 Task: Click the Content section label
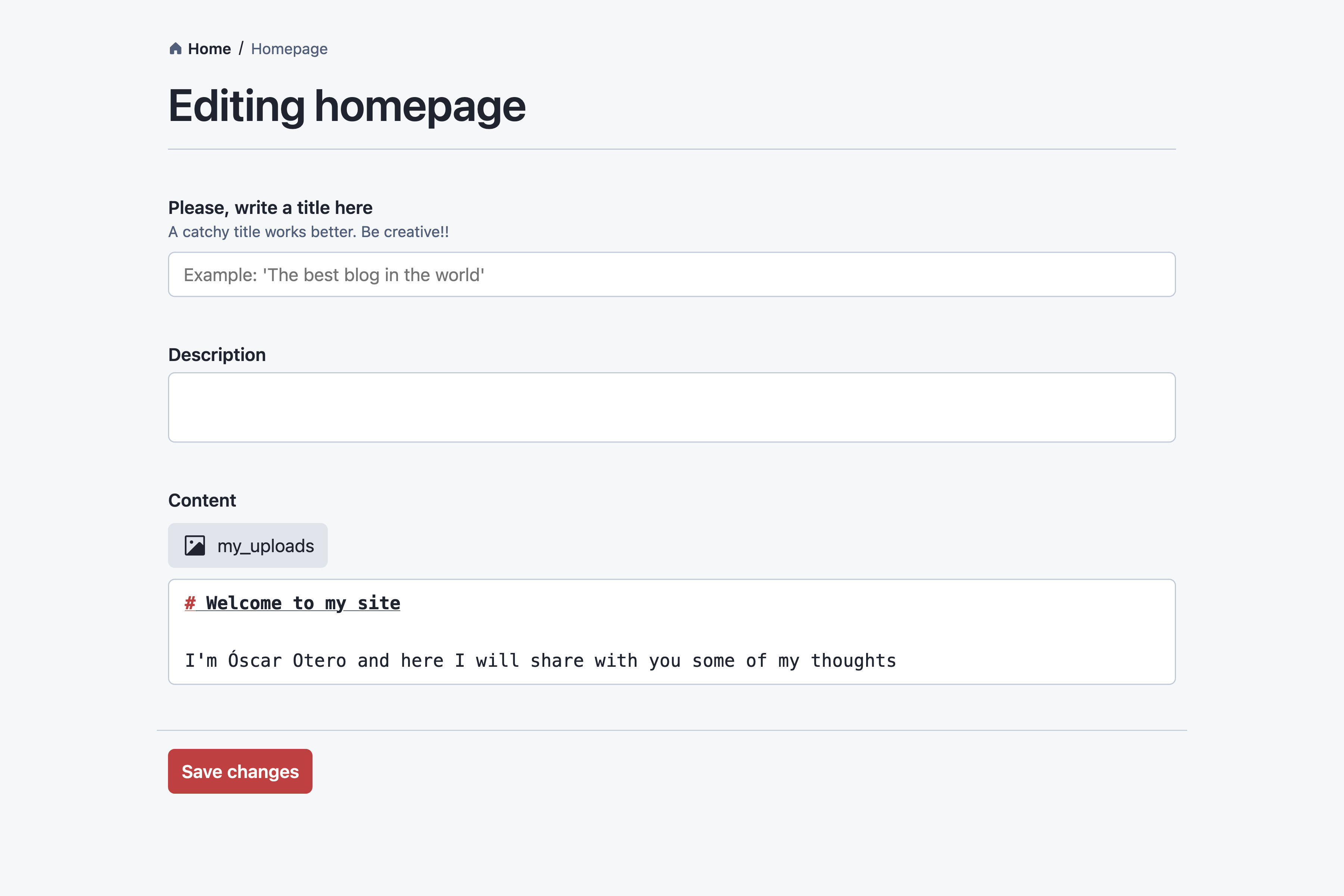click(202, 500)
